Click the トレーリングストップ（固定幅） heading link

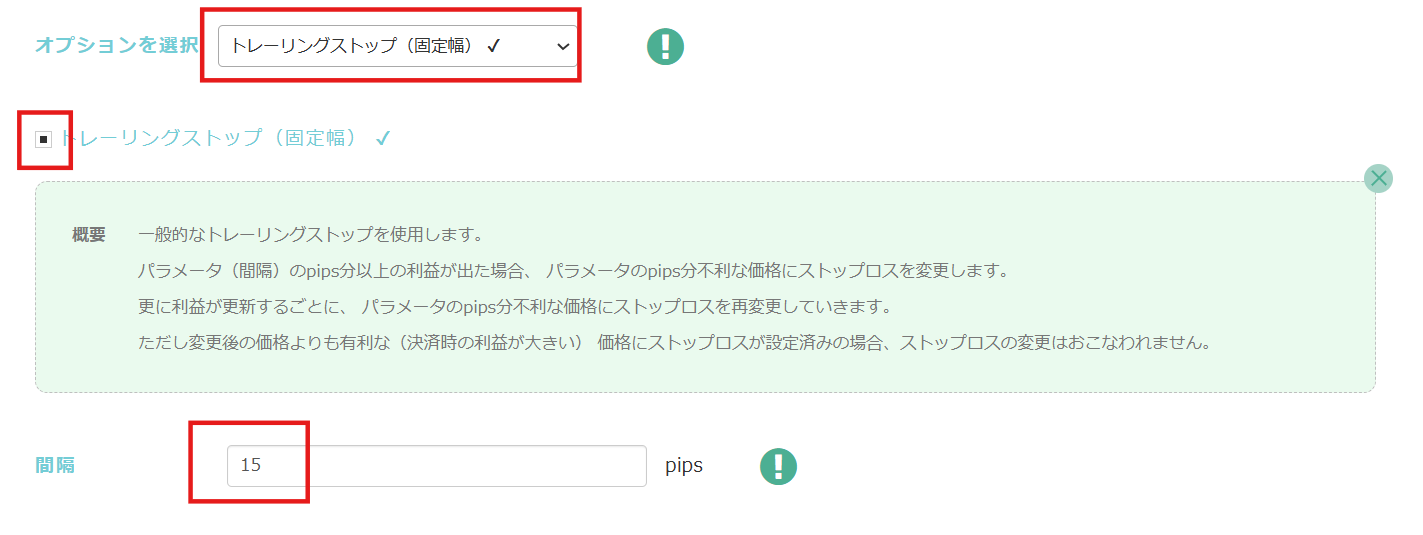click(x=210, y=138)
